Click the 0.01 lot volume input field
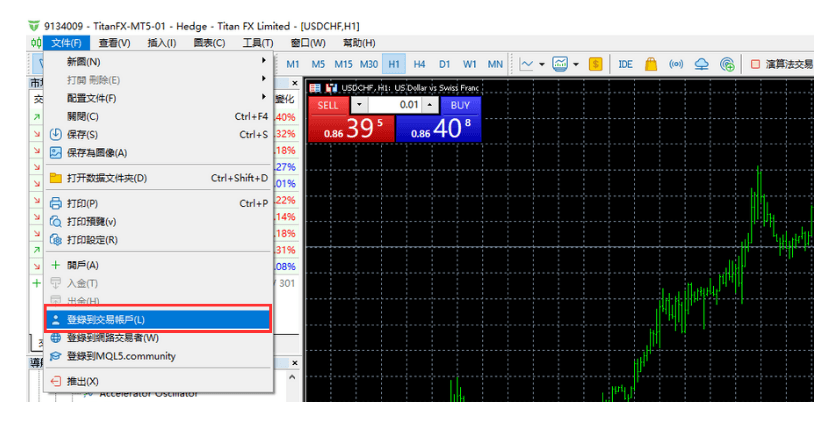 396,105
